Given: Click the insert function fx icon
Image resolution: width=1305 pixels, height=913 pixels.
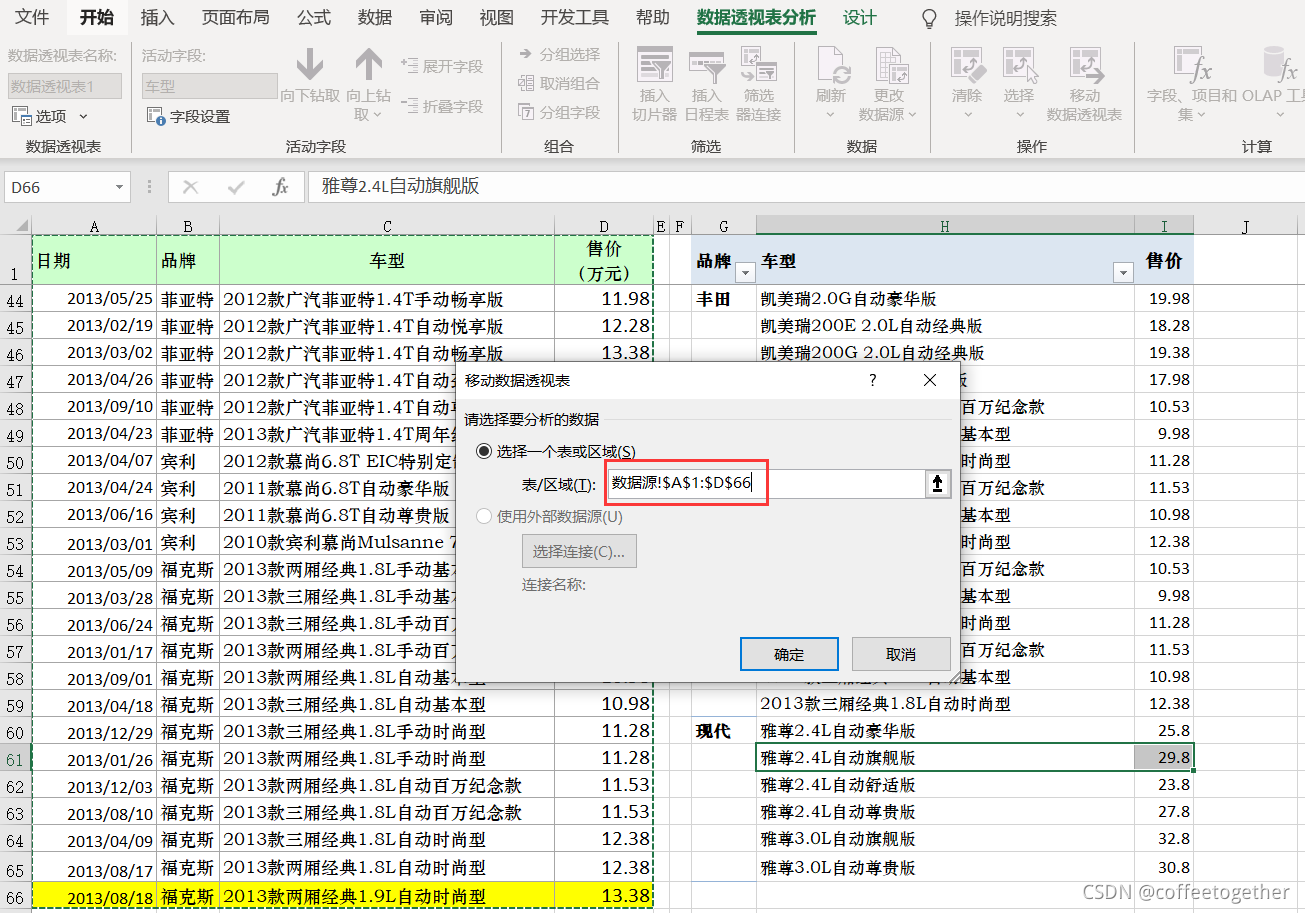Looking at the screenshot, I should (x=281, y=187).
